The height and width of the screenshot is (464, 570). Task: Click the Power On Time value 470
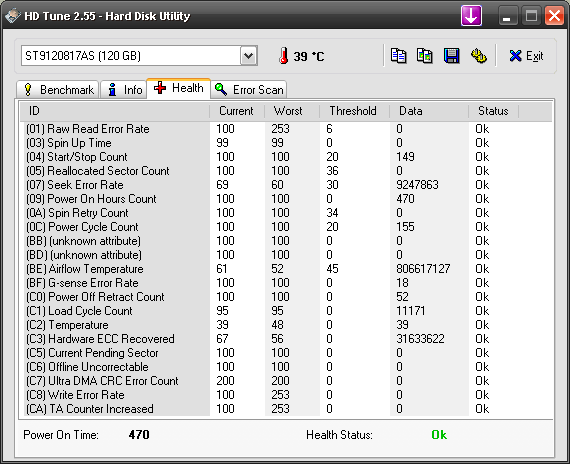(x=139, y=435)
